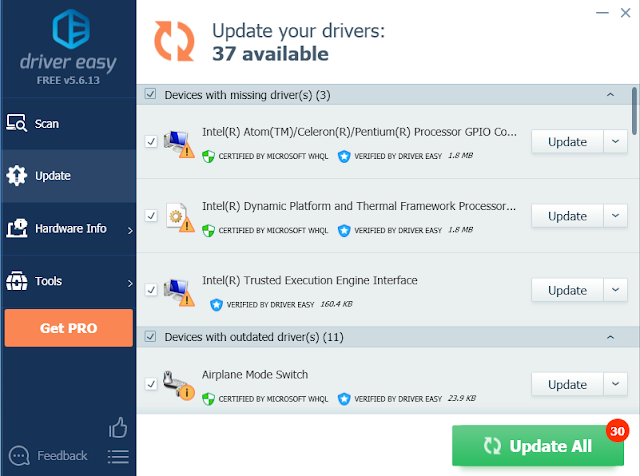Click the thumbs-up like icon

point(118,427)
